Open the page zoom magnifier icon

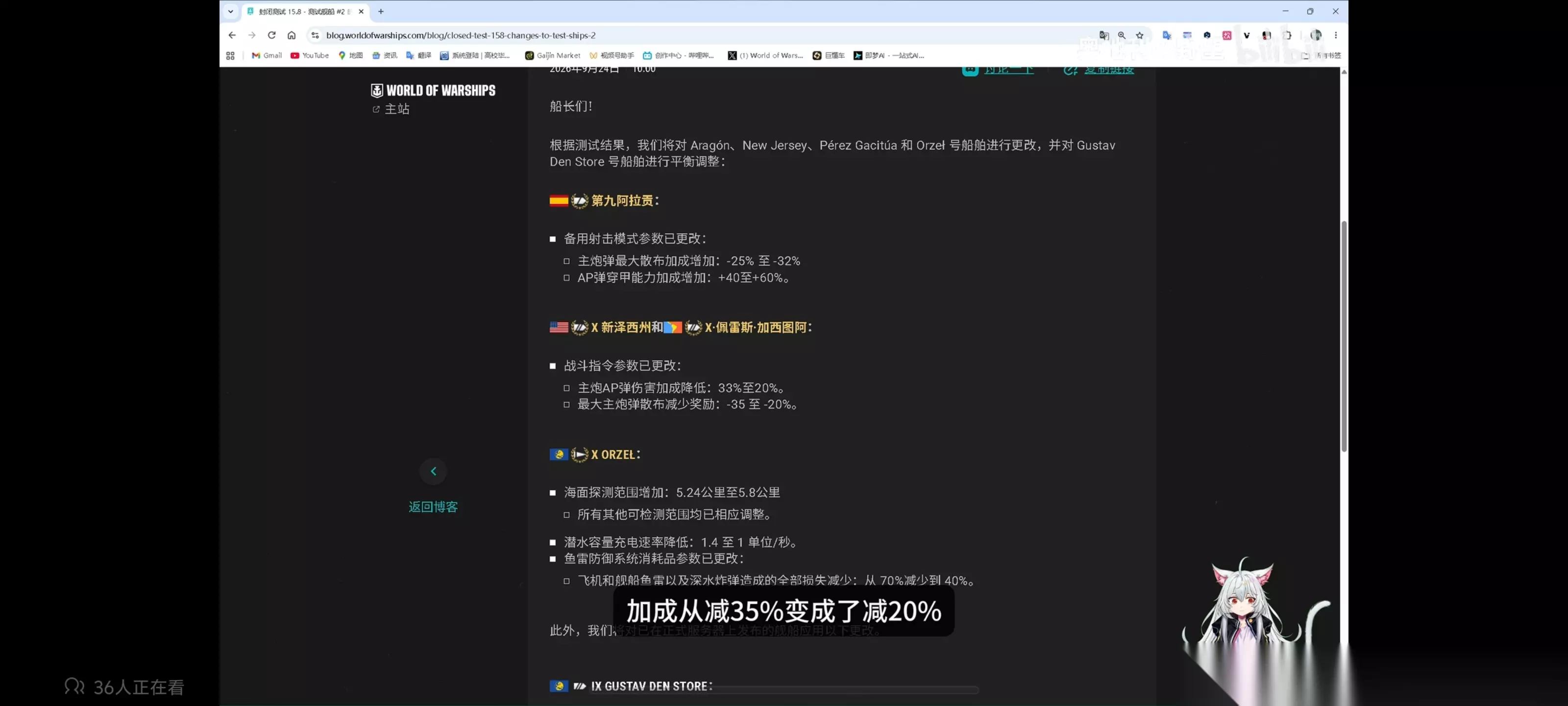click(x=1122, y=35)
